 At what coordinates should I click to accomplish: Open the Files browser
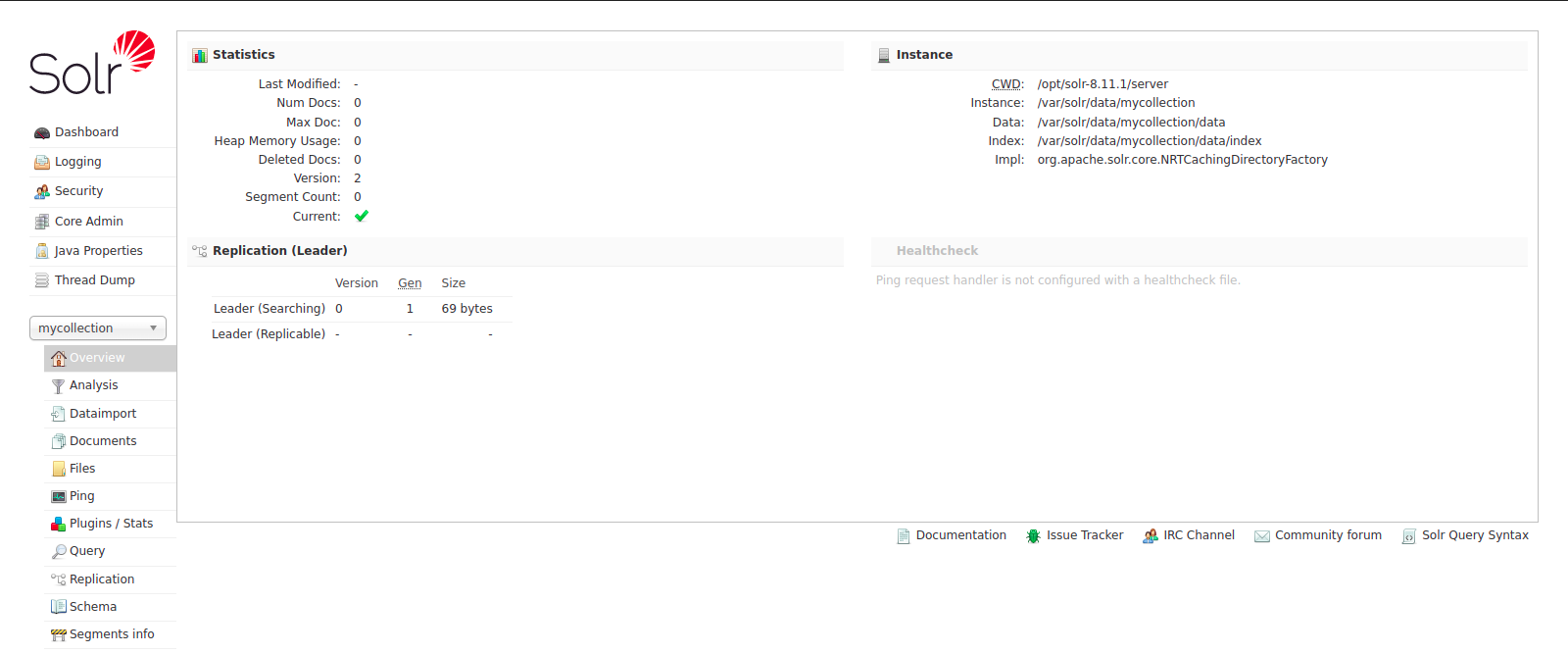[x=82, y=469]
